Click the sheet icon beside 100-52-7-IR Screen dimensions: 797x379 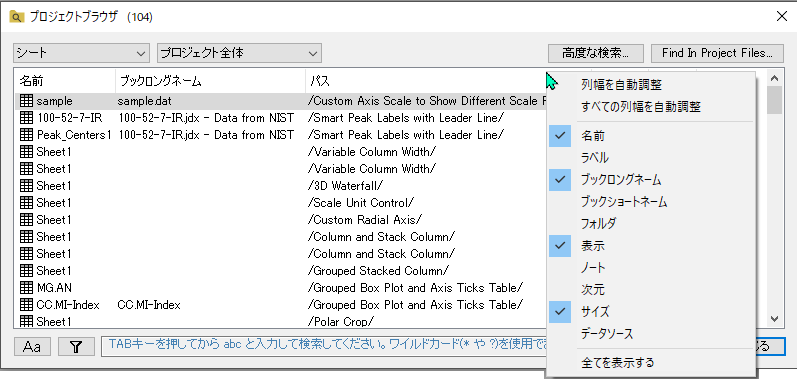pyautogui.click(x=26, y=118)
